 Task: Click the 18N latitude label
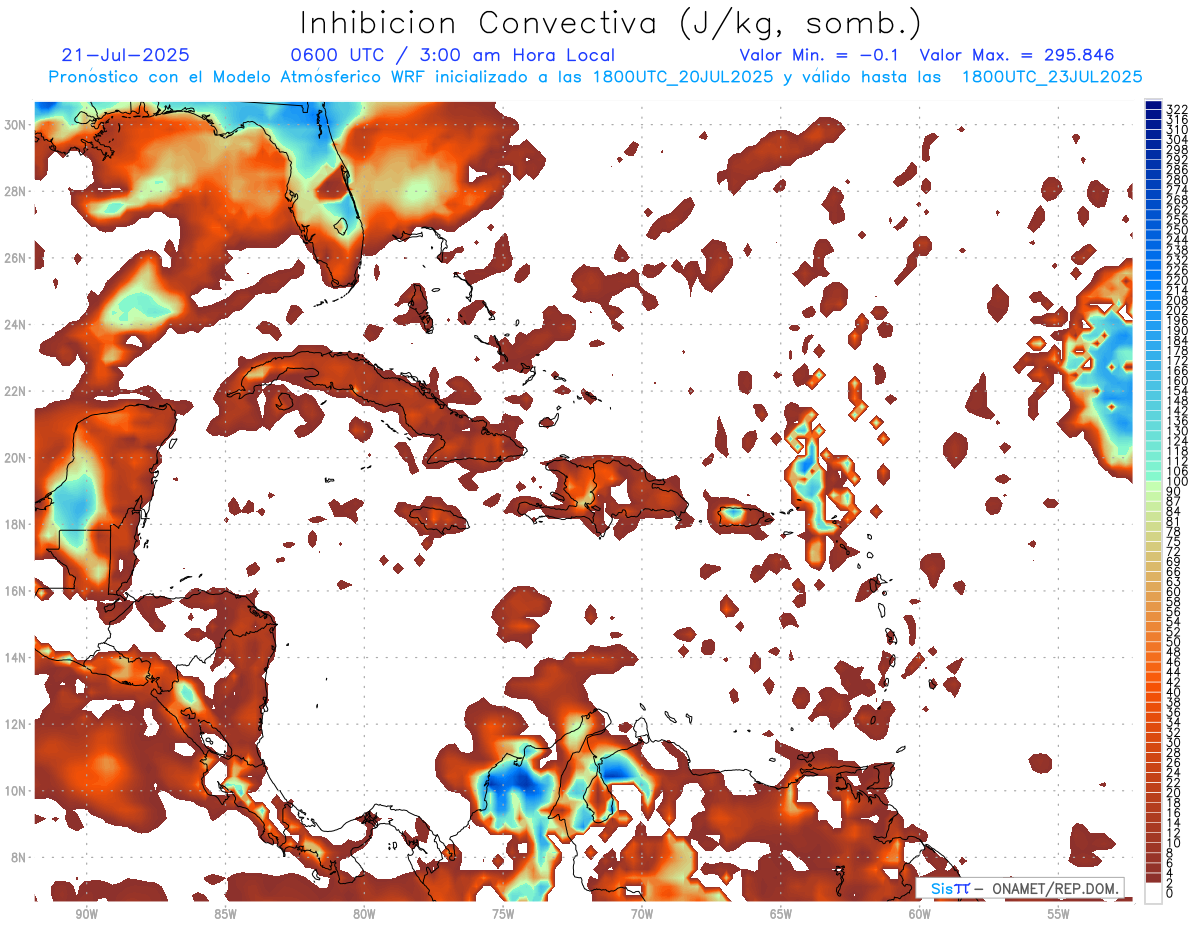point(16,524)
